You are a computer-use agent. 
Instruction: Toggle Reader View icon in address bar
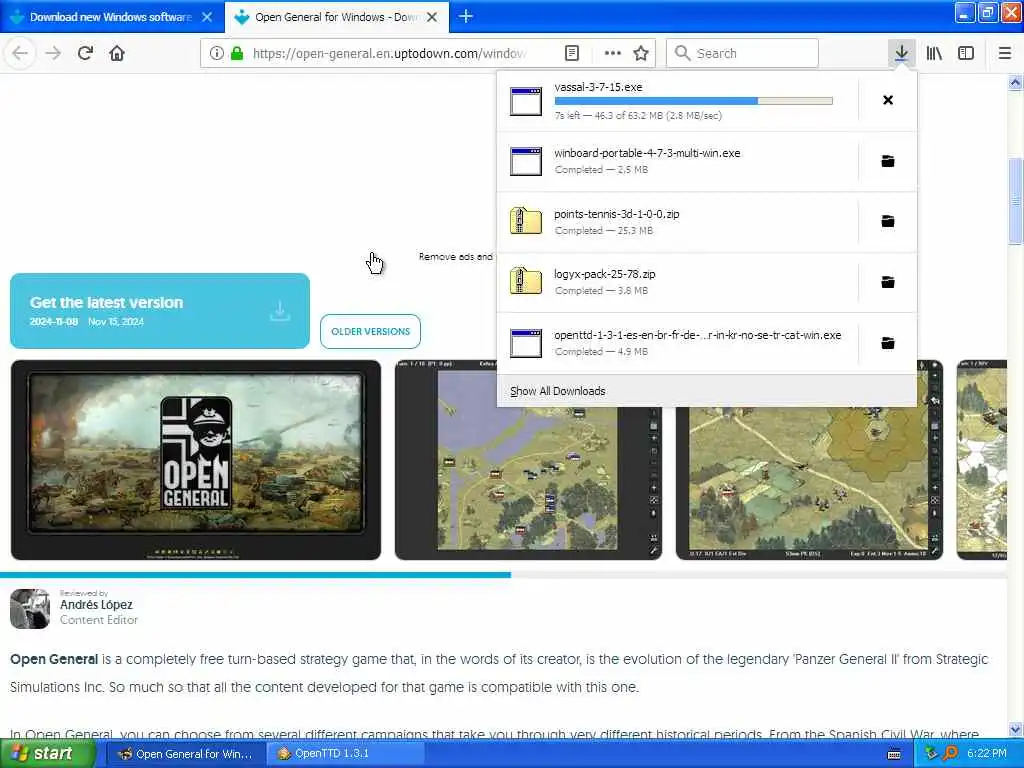pyautogui.click(x=571, y=53)
